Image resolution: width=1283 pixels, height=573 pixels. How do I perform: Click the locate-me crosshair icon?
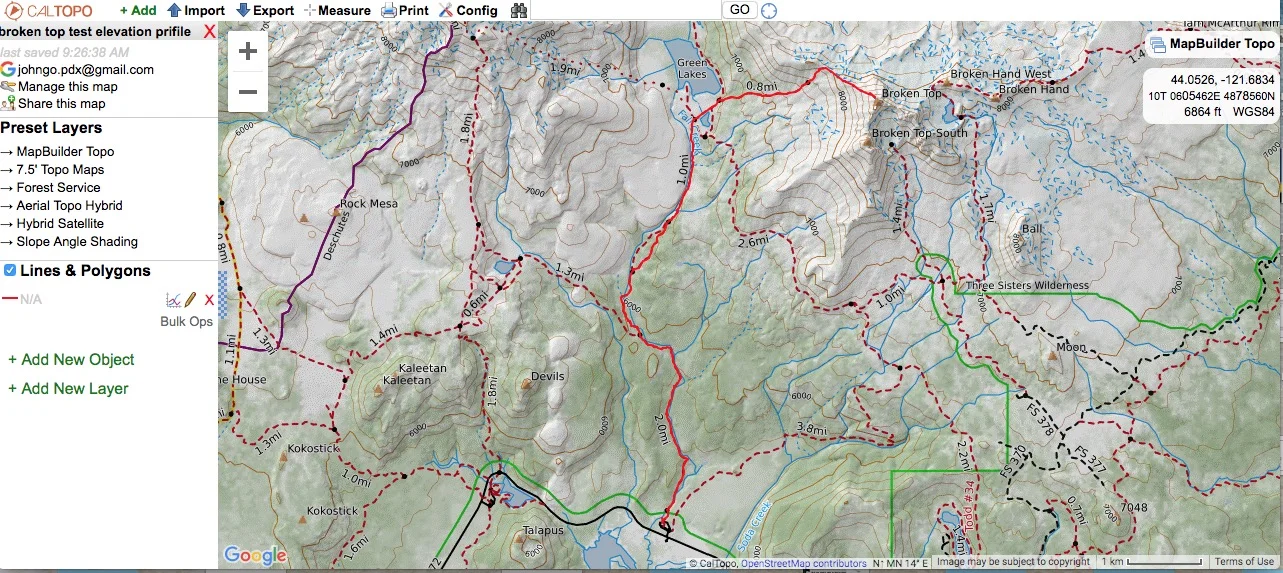[x=769, y=10]
